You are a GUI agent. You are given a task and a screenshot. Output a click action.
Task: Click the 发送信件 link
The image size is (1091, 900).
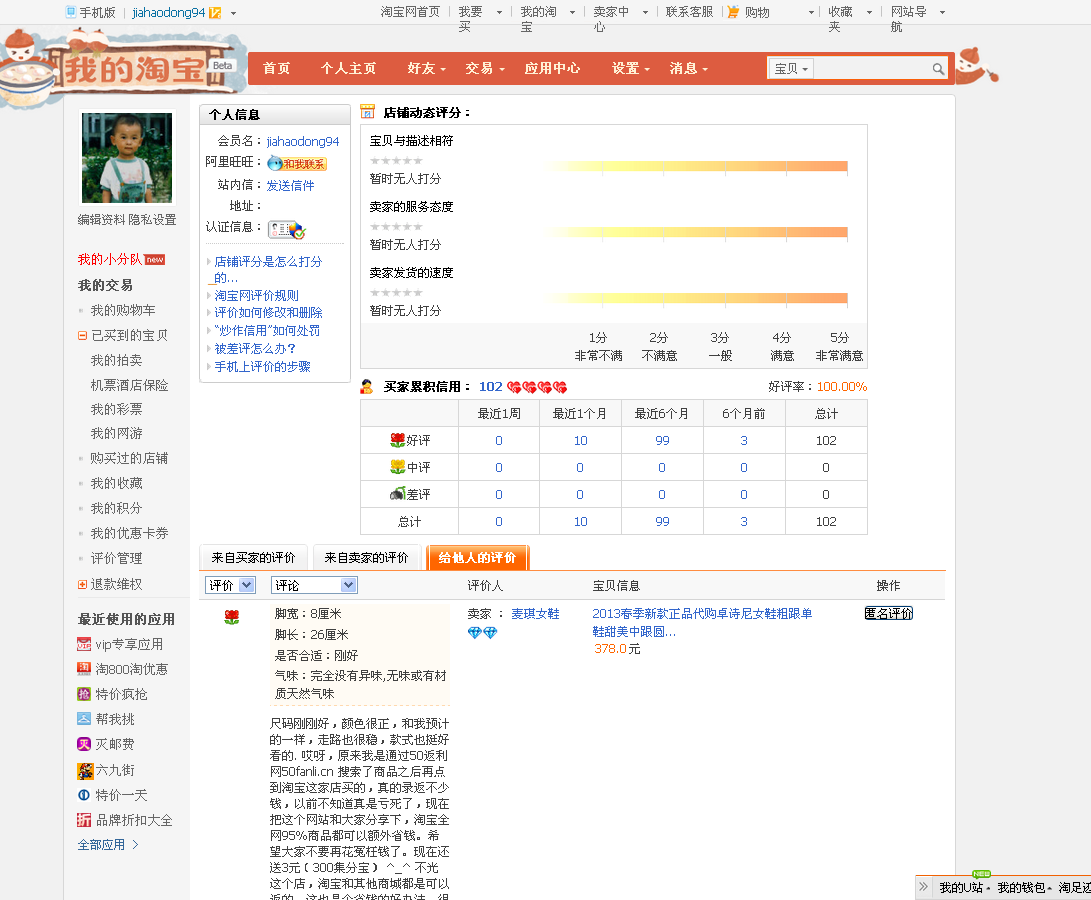tap(290, 185)
